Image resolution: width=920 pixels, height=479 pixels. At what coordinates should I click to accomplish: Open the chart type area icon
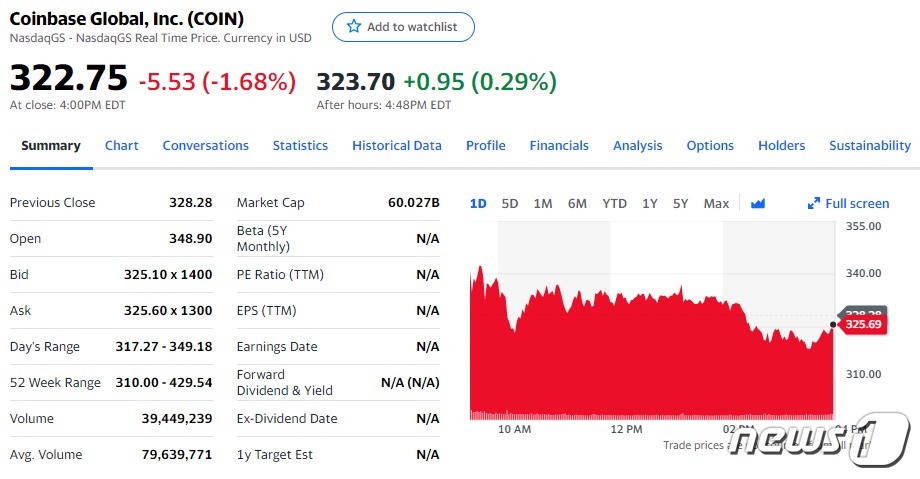pos(758,203)
